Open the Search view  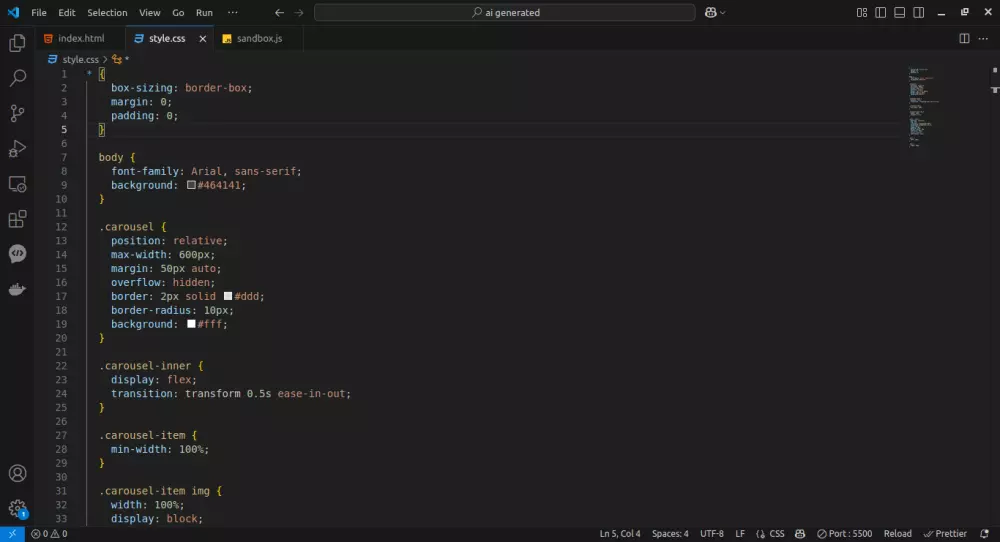17,78
